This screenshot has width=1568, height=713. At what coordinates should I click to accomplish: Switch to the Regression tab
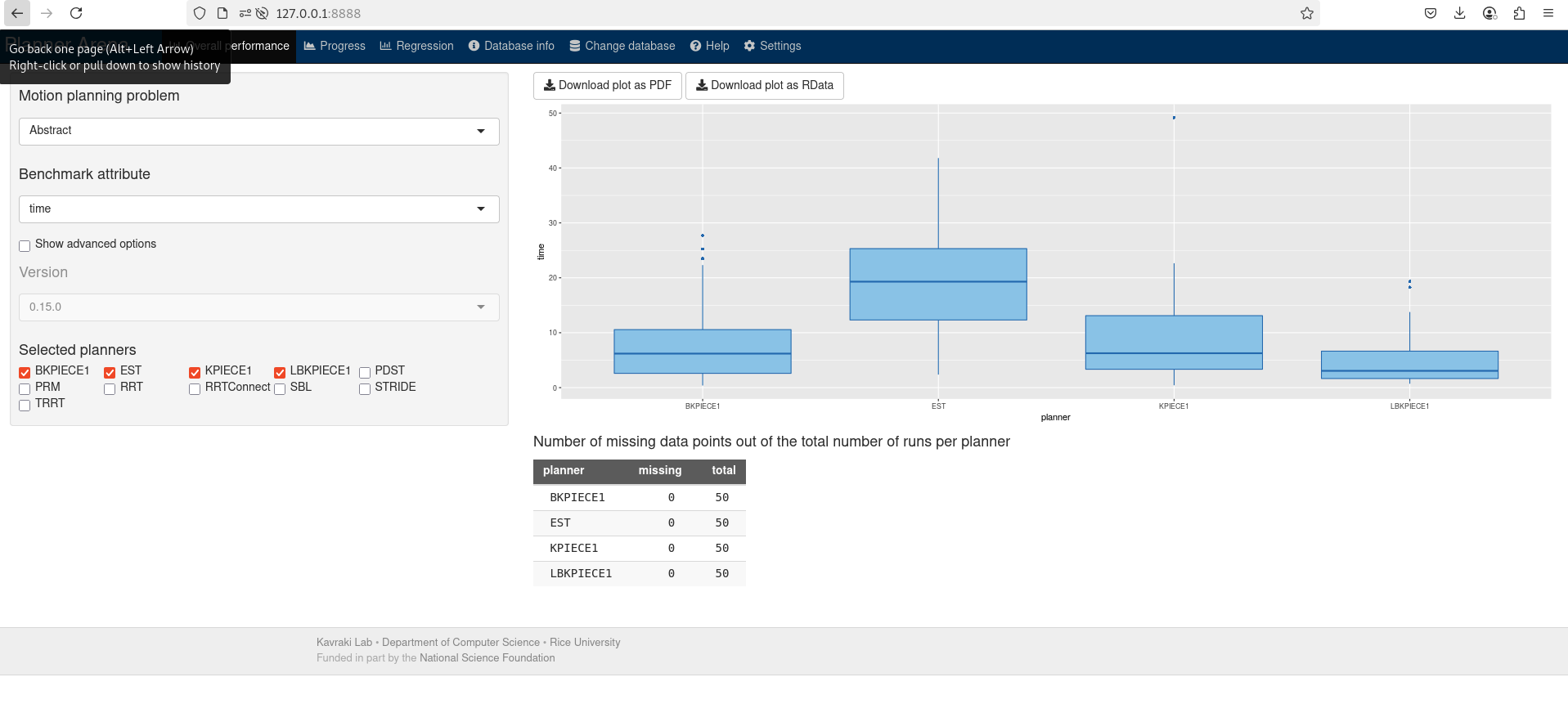point(416,46)
